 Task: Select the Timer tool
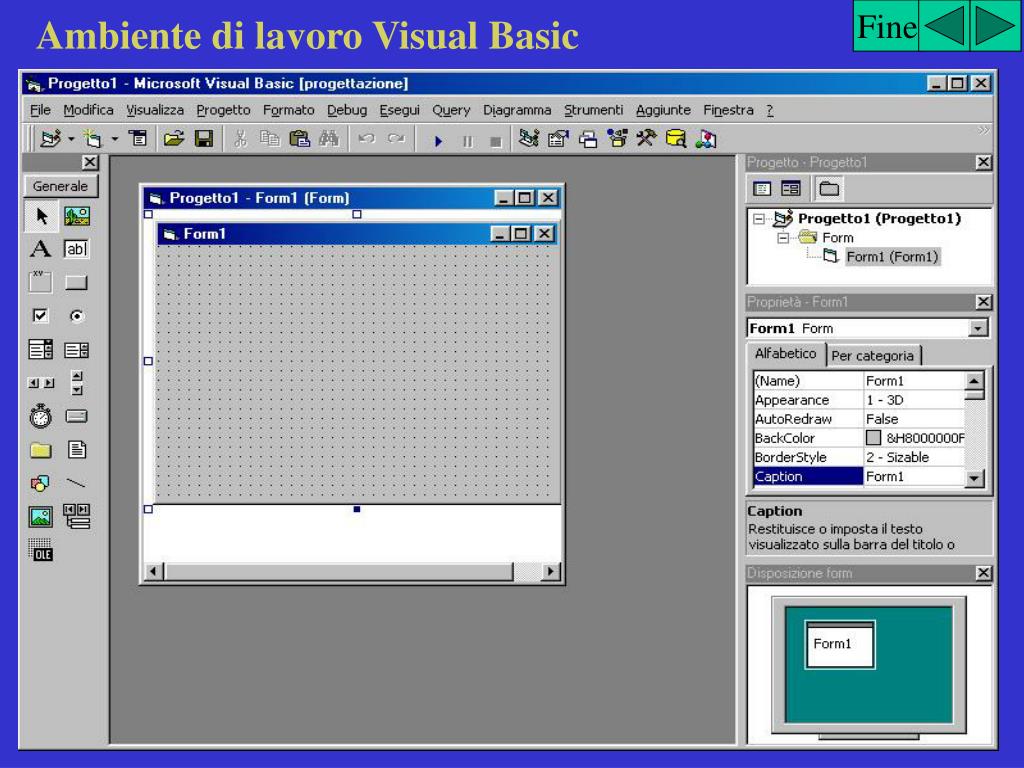[40, 416]
